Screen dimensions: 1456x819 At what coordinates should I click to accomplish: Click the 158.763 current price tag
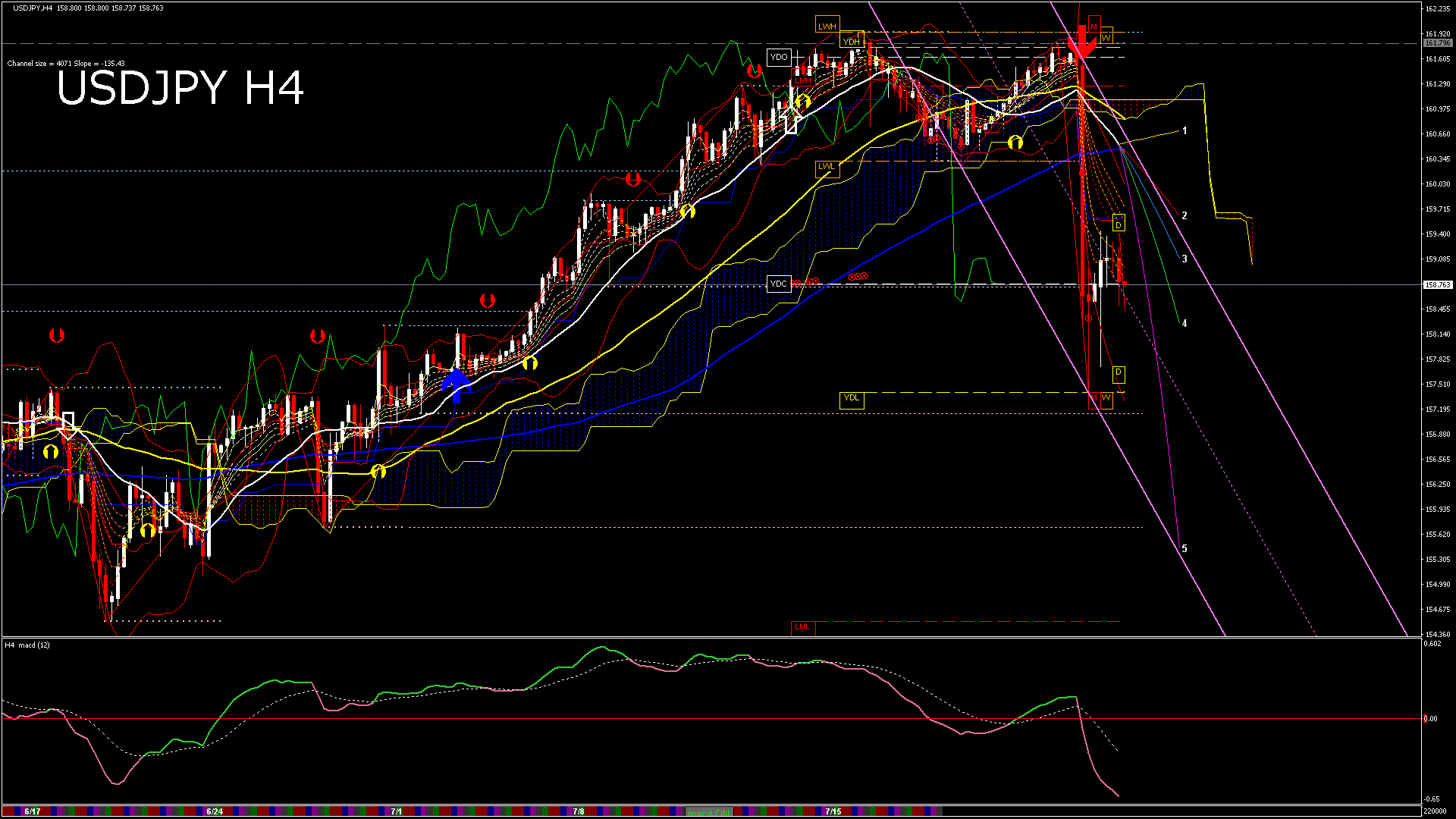point(1437,285)
